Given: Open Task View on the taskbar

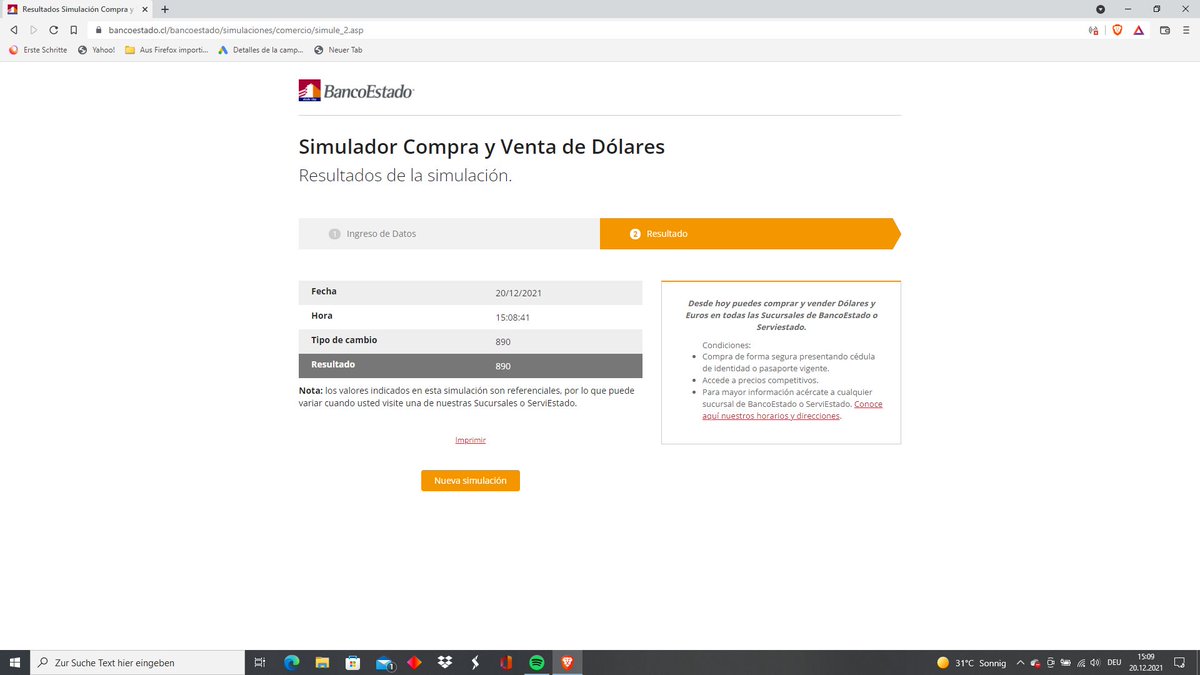Looking at the screenshot, I should point(259,662).
